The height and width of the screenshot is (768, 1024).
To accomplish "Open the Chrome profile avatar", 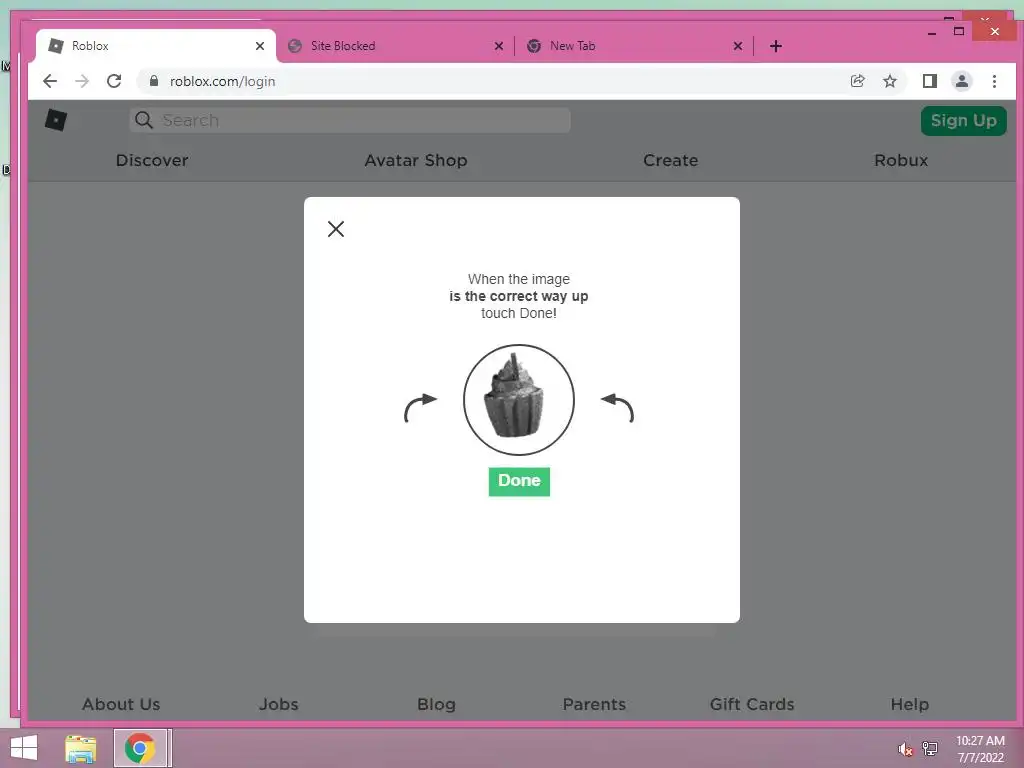I will (961, 81).
